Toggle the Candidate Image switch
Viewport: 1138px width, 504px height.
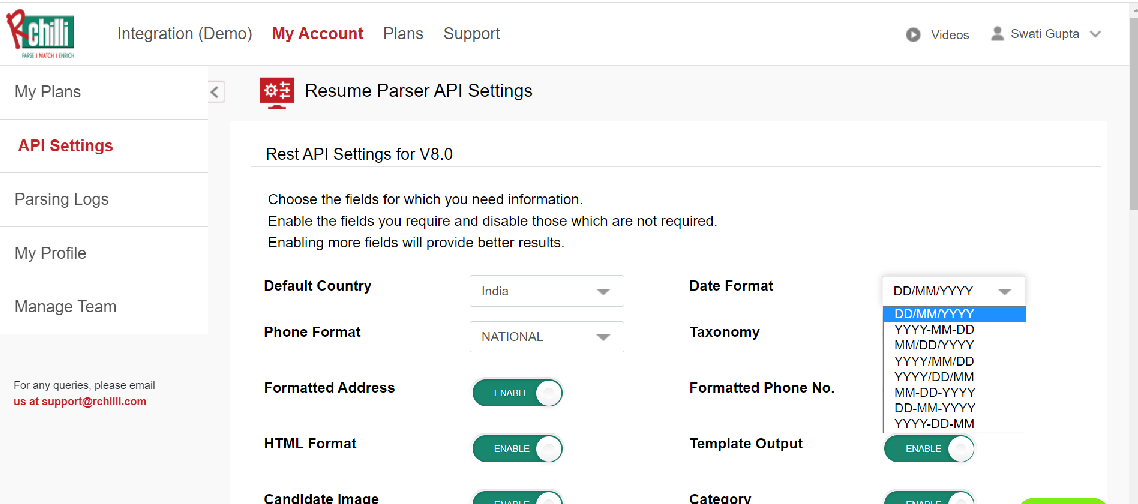(x=517, y=497)
